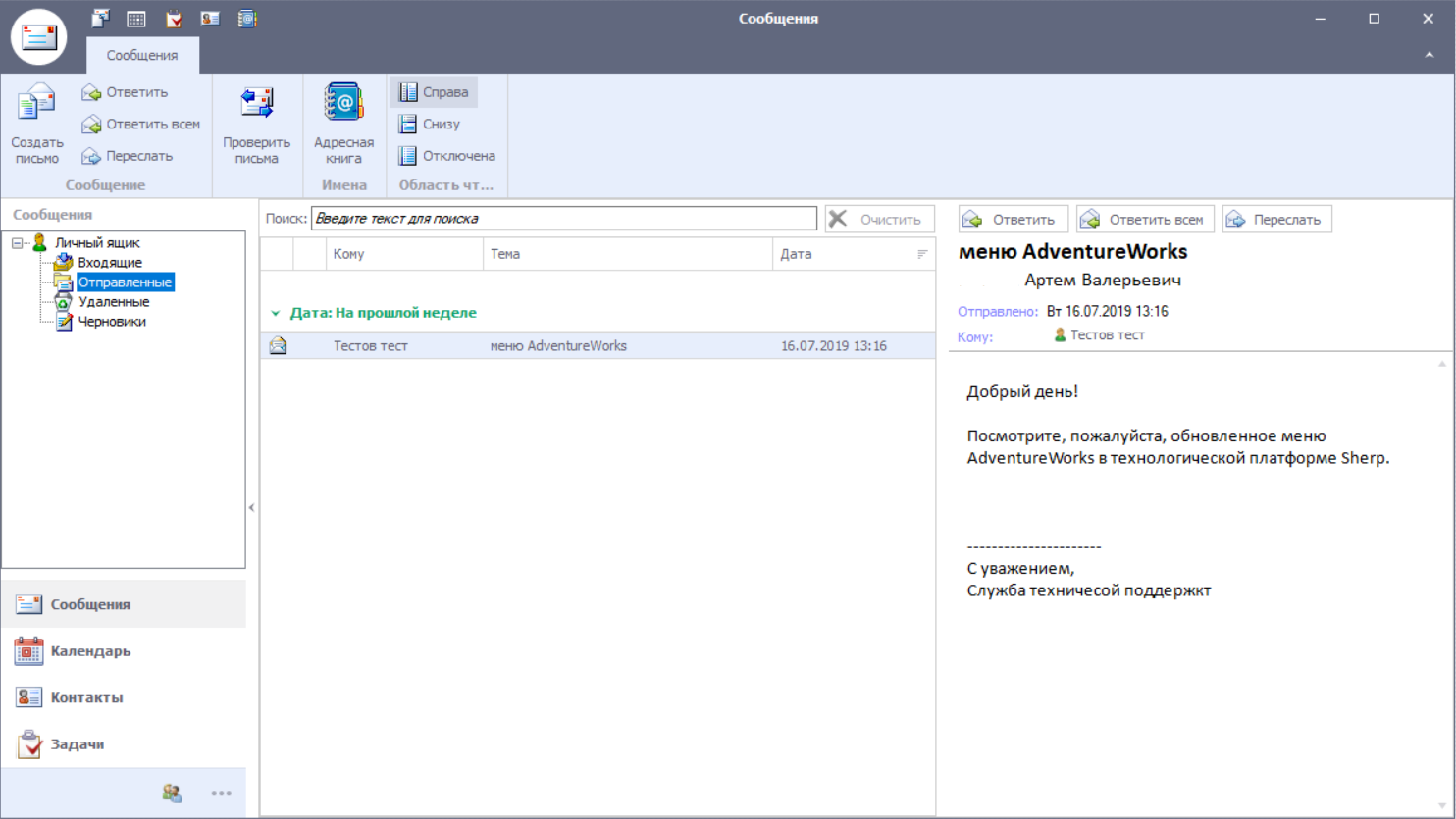Open the Входящие (Inbox) folder
This screenshot has height=819, width=1456.
click(x=110, y=263)
